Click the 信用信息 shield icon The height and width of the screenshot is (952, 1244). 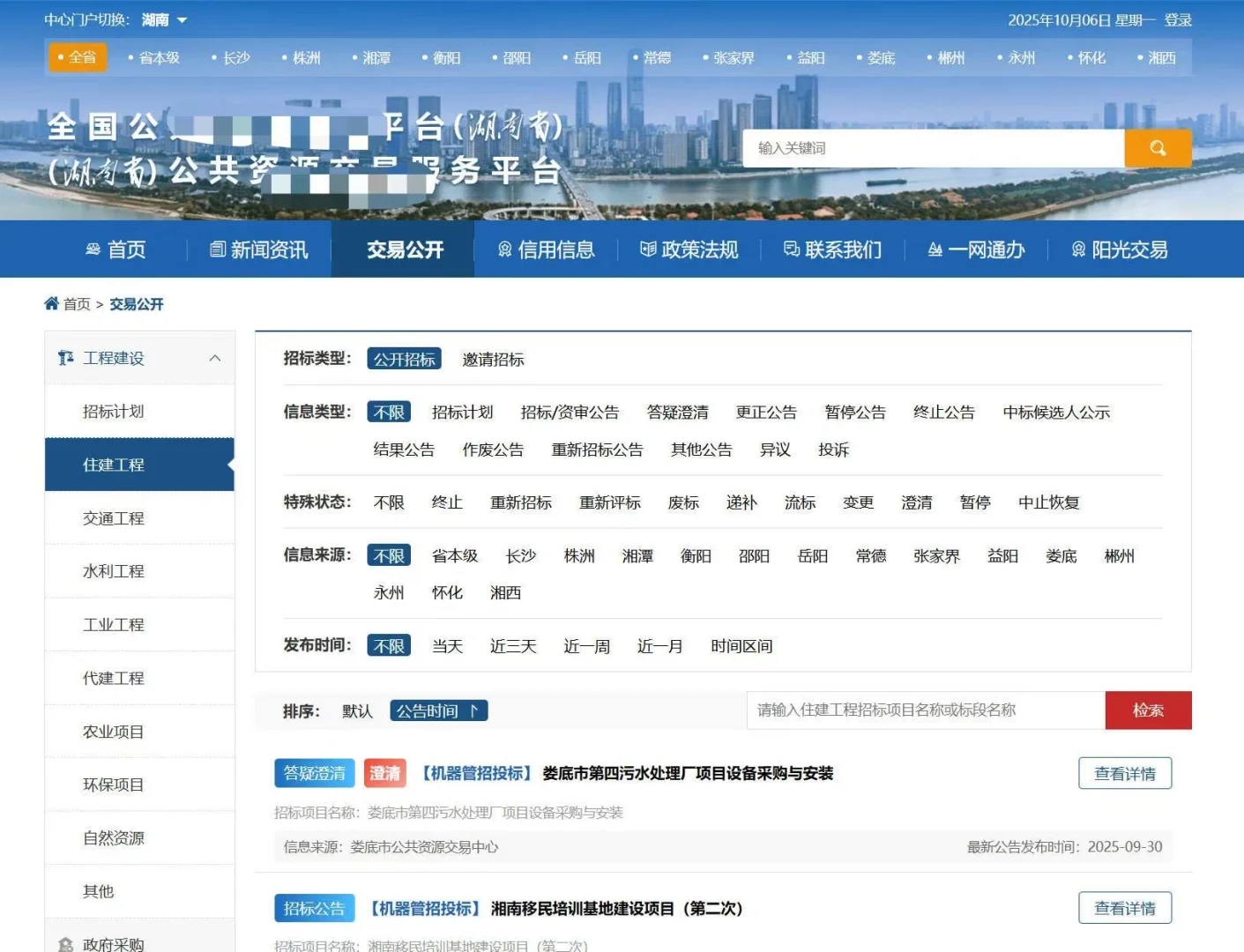click(505, 249)
